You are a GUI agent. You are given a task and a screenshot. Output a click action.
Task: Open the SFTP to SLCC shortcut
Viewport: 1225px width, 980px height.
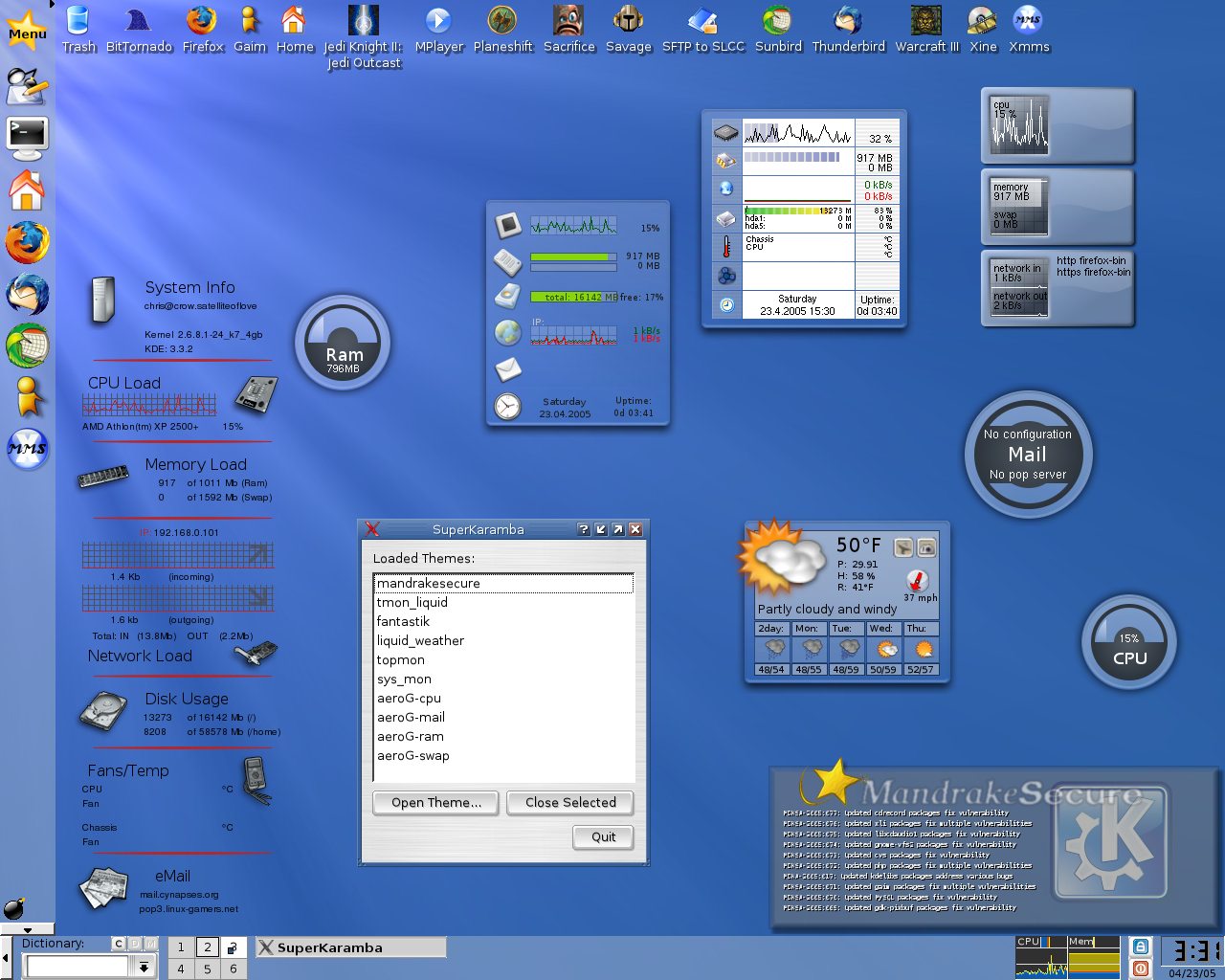pyautogui.click(x=702, y=30)
